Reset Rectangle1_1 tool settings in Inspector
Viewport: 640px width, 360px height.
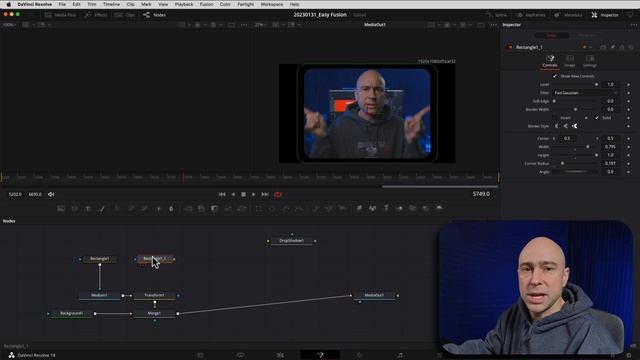pos(631,47)
